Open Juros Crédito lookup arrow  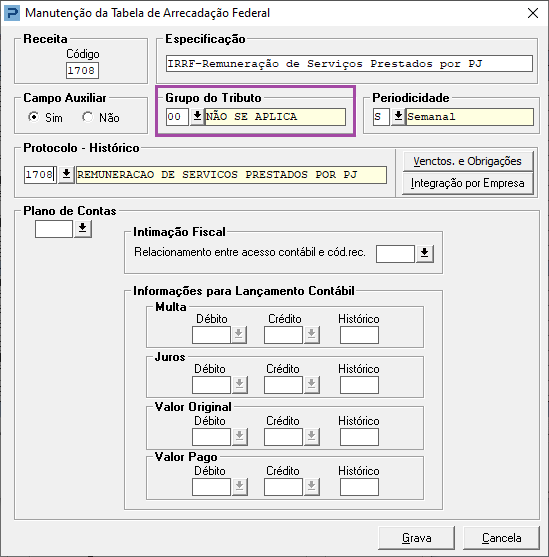pyautogui.click(x=312, y=385)
